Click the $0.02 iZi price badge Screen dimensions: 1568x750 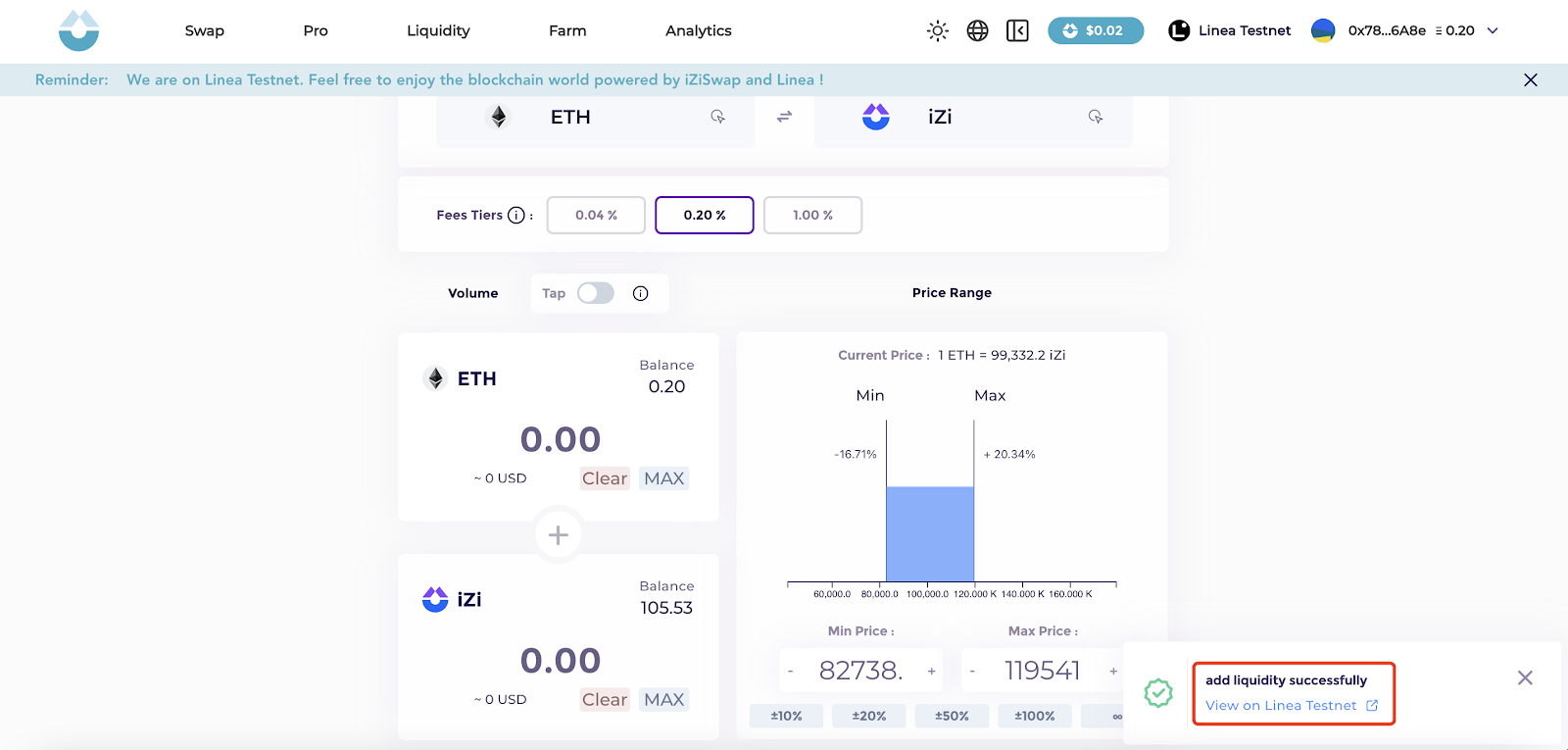coord(1096,30)
